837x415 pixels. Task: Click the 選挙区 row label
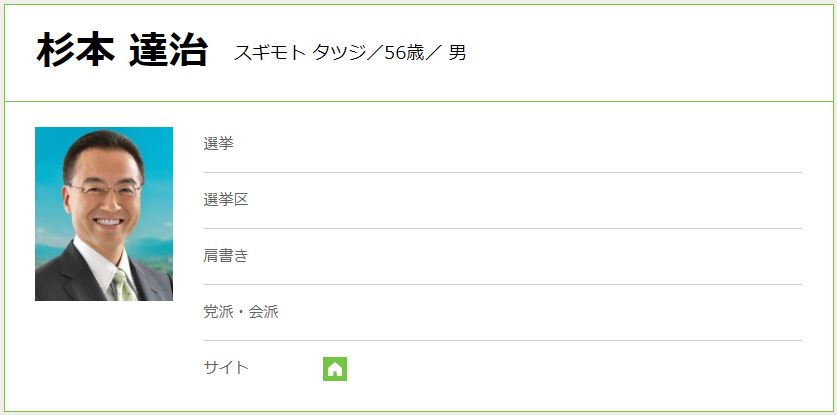226,200
